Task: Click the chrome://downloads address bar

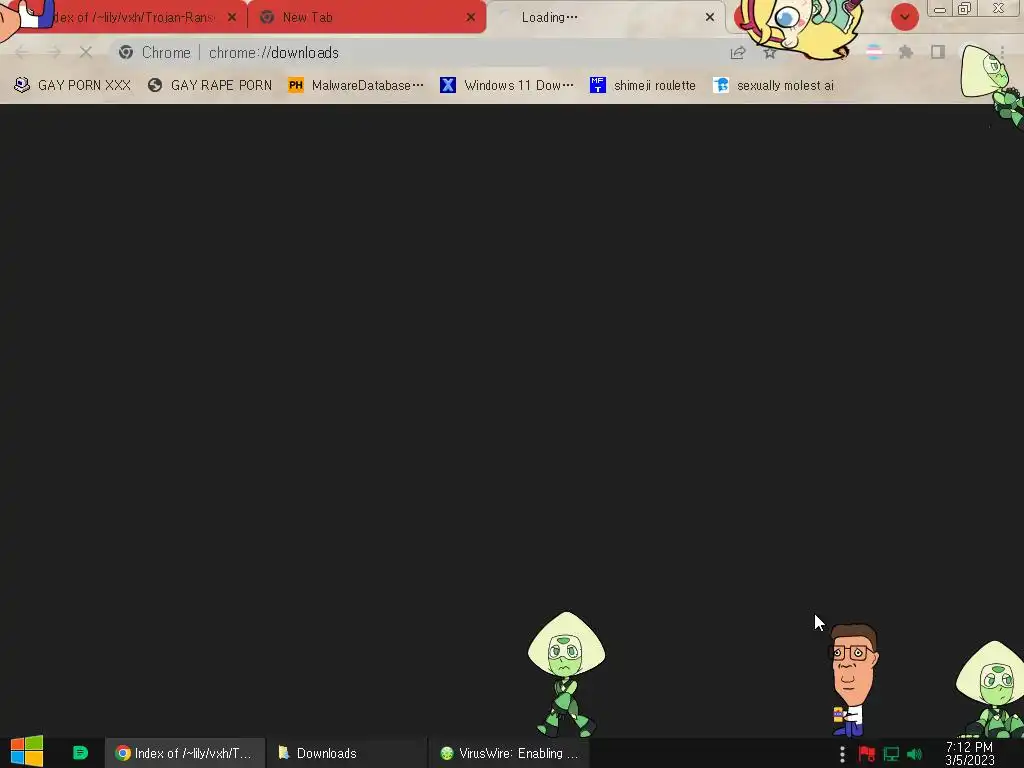Action: coord(418,52)
